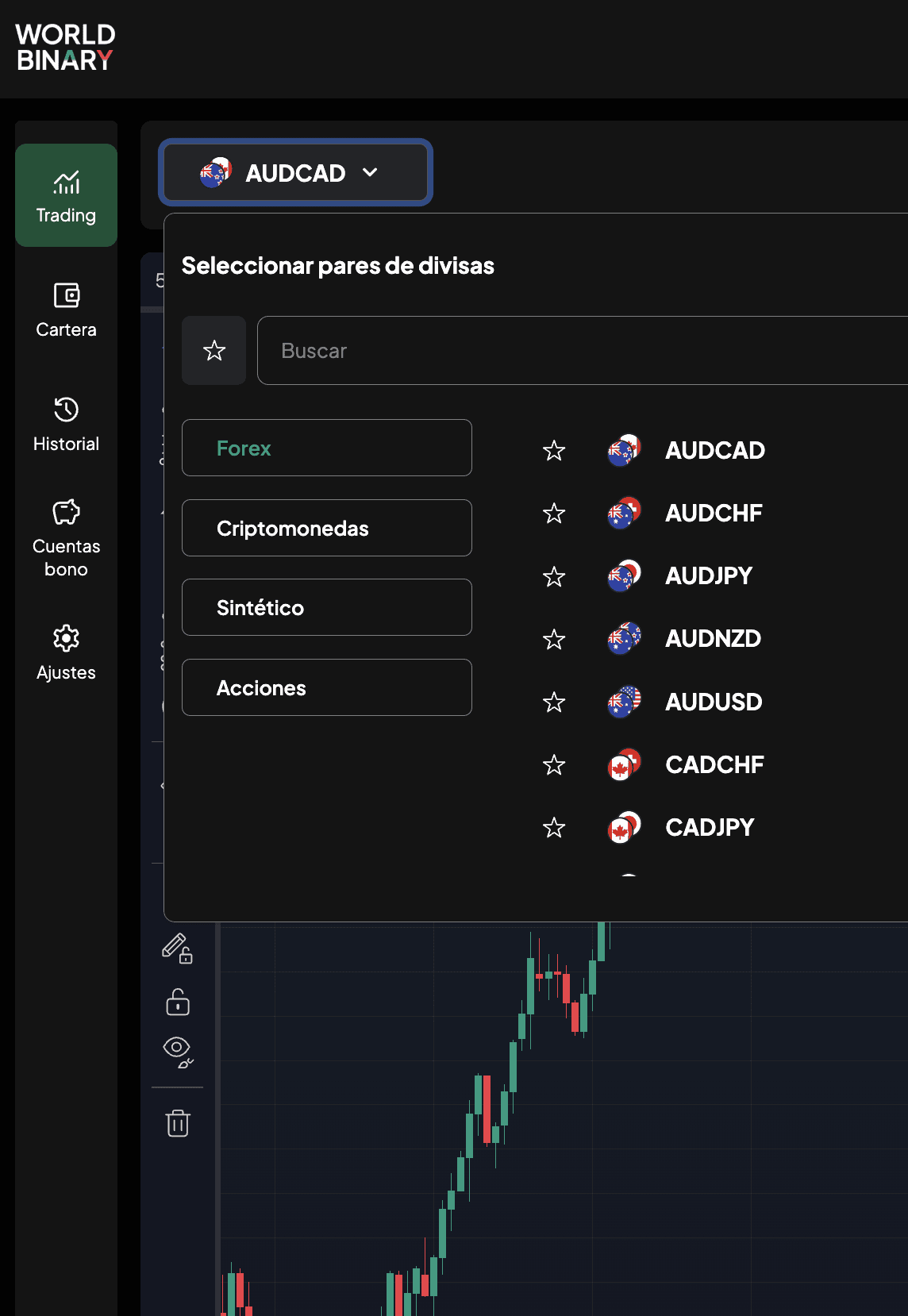908x1316 pixels.
Task: Expand the AUDCAD pair dropdown
Action: click(296, 172)
